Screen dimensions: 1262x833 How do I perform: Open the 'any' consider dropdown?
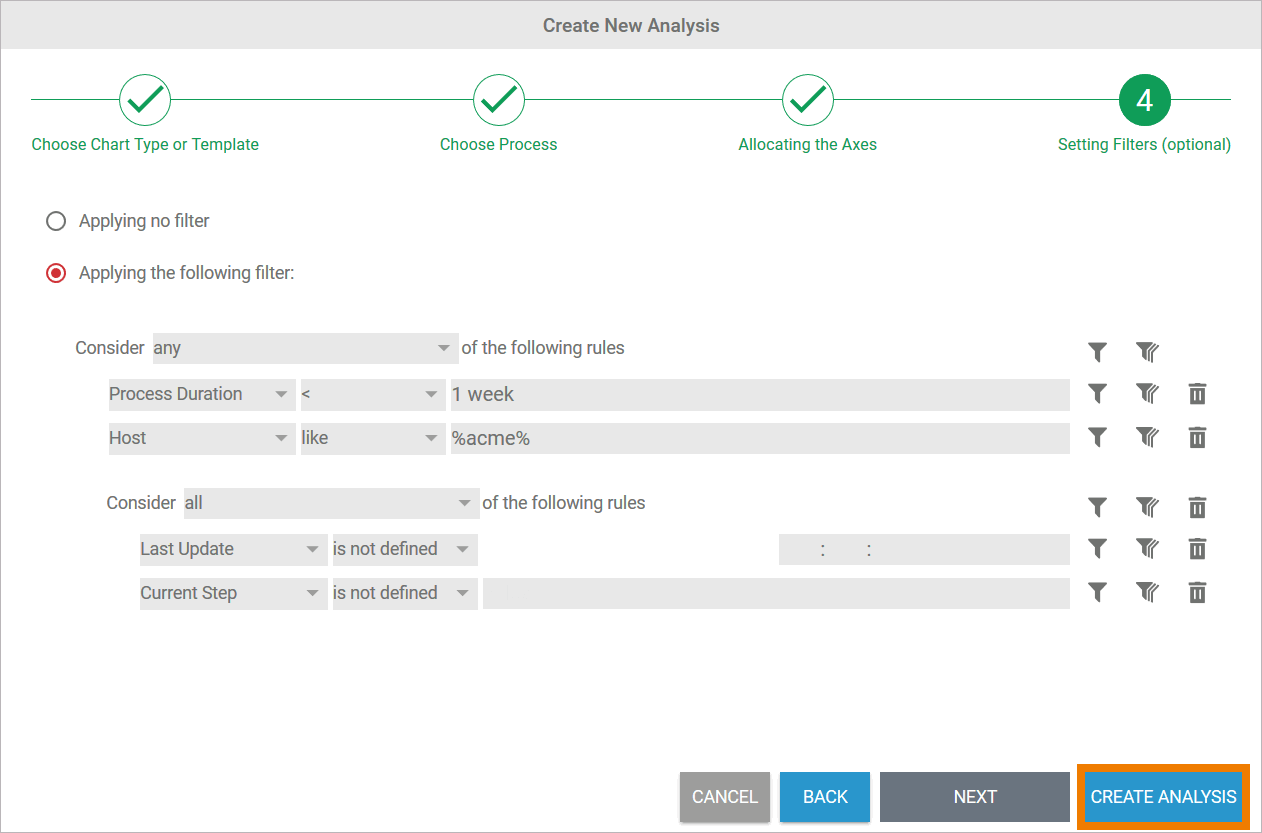coord(304,348)
